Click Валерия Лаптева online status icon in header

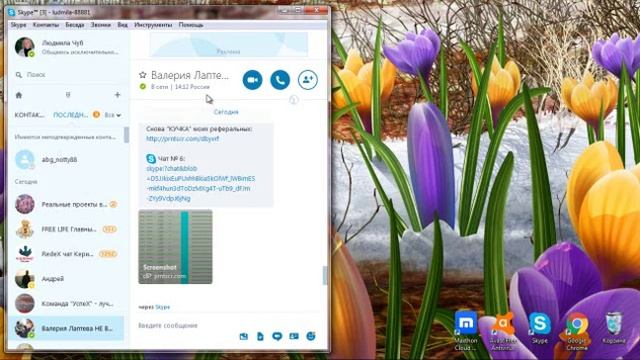[142, 87]
